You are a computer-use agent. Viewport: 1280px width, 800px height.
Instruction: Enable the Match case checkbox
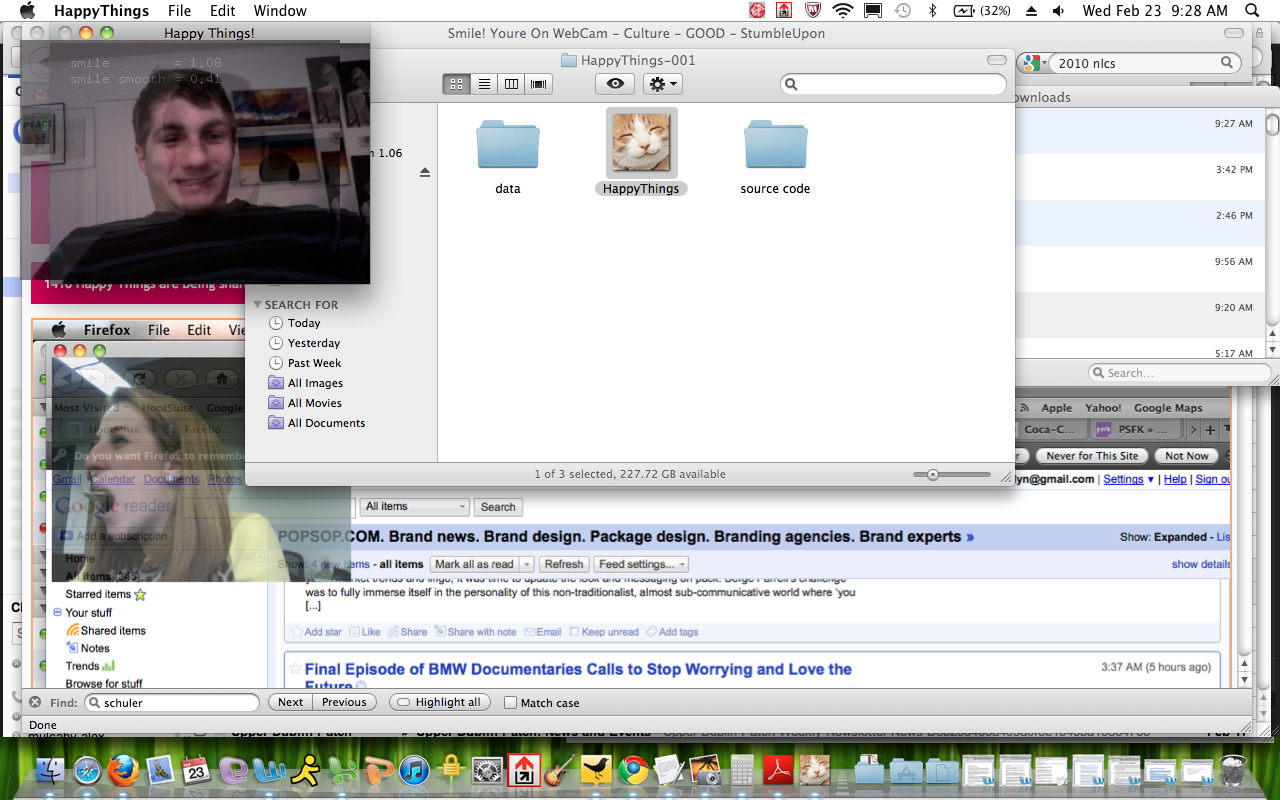coord(511,703)
